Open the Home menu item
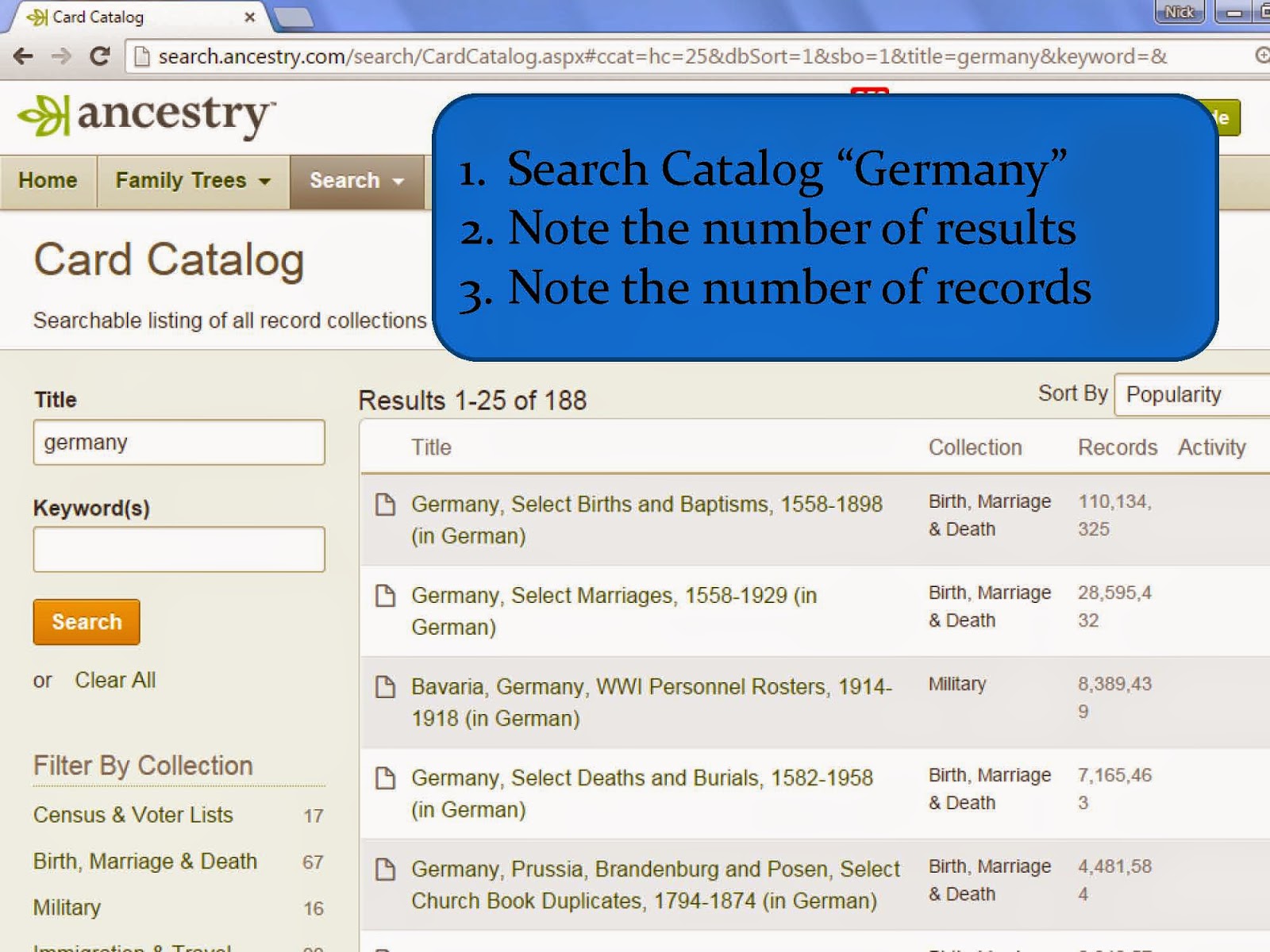Screen dimensions: 1270x952 pos(48,181)
